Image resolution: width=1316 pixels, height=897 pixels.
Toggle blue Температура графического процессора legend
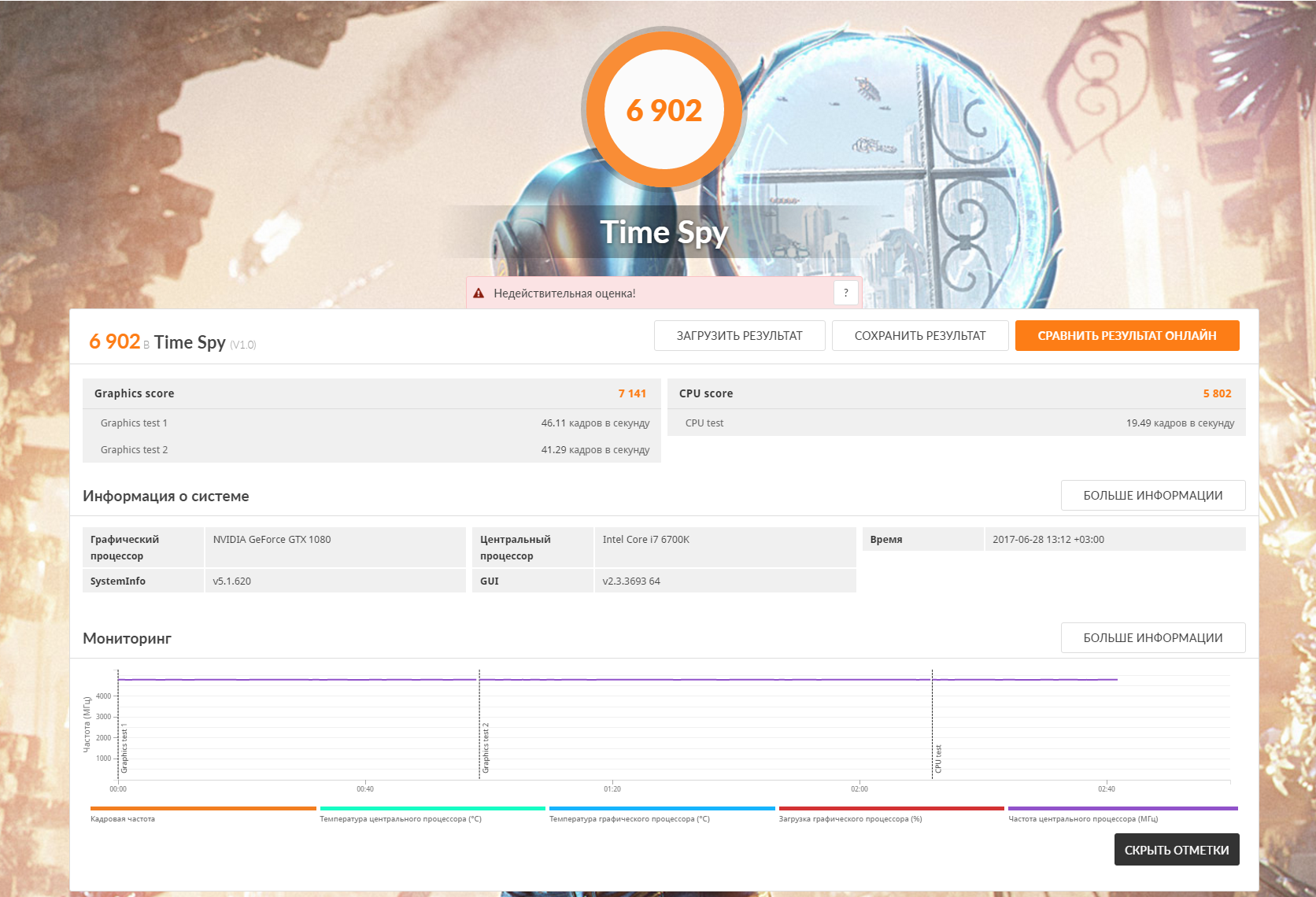[x=662, y=814]
